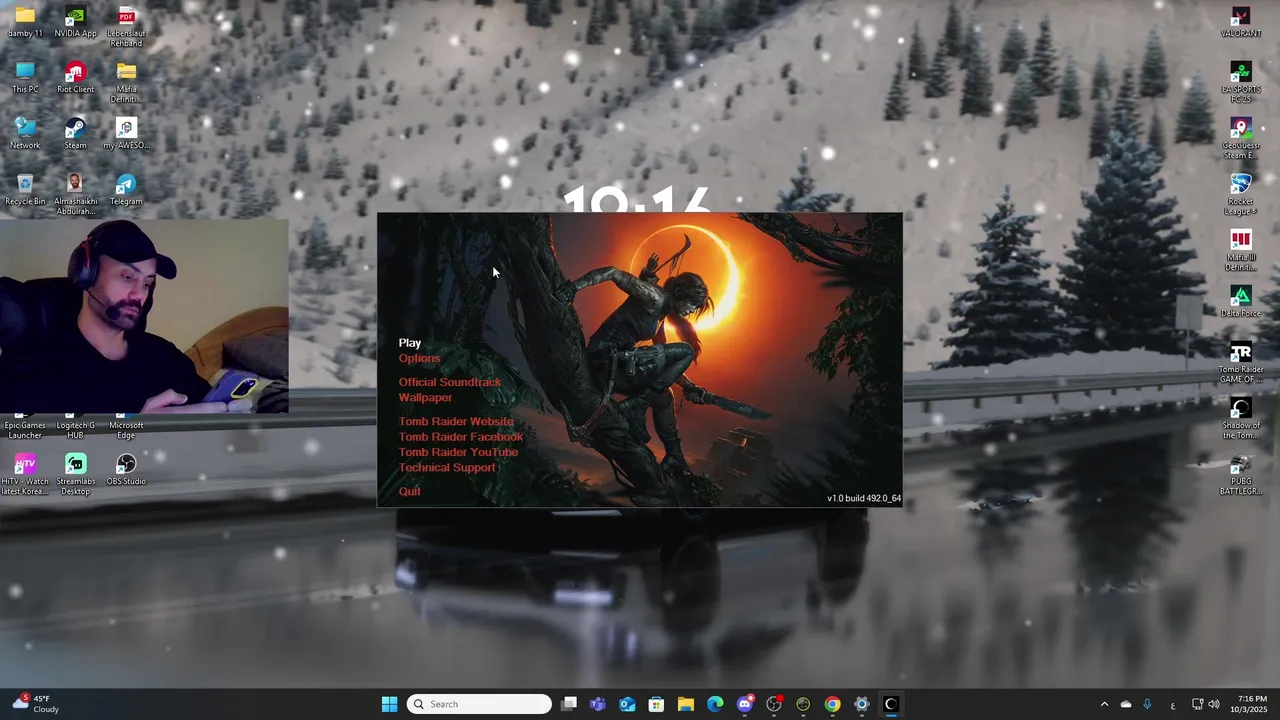Open Microsoft Teams from the taskbar
1280x720 pixels.
click(x=598, y=704)
